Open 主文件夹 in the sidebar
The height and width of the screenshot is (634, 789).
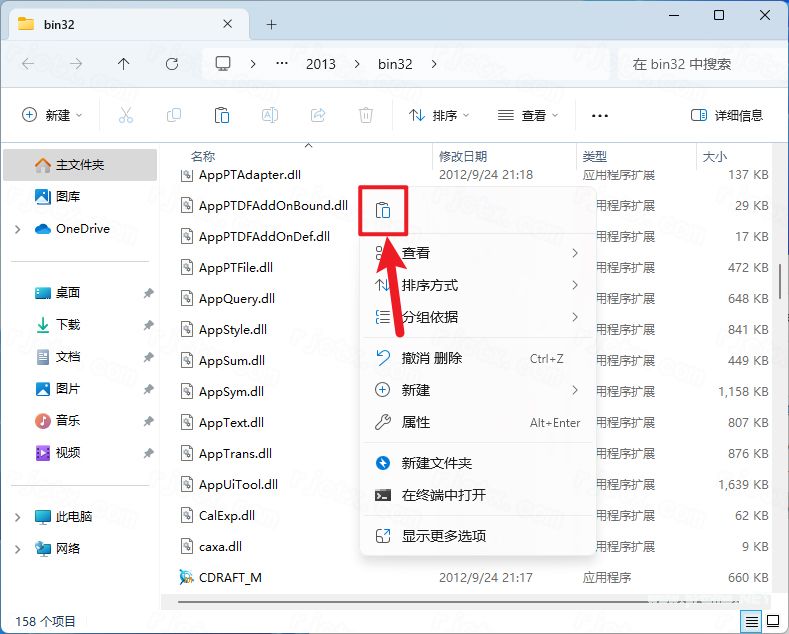(x=80, y=165)
